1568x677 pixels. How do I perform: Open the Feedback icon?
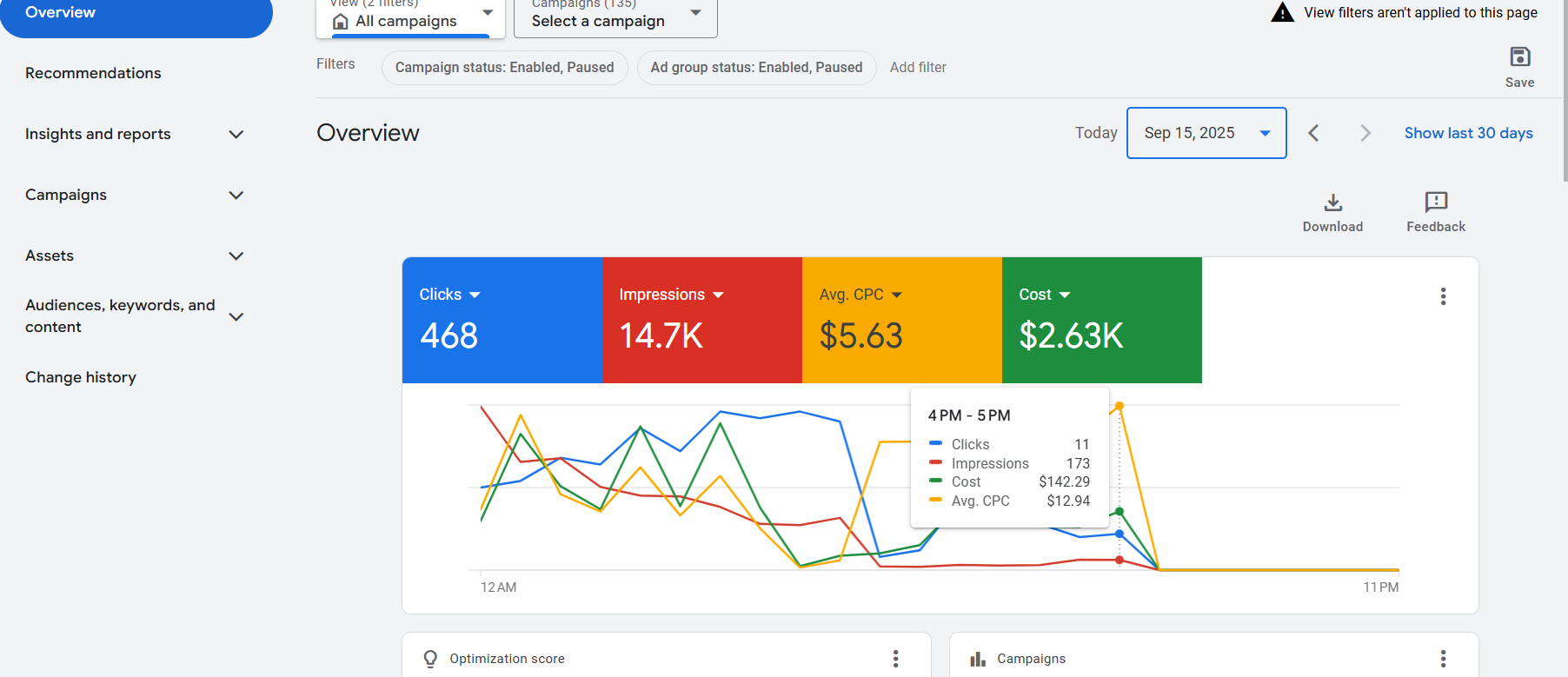click(x=1436, y=202)
